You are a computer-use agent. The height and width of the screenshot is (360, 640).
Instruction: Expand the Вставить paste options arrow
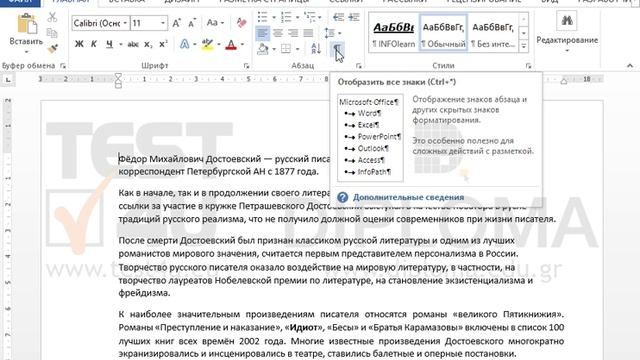tap(27, 52)
